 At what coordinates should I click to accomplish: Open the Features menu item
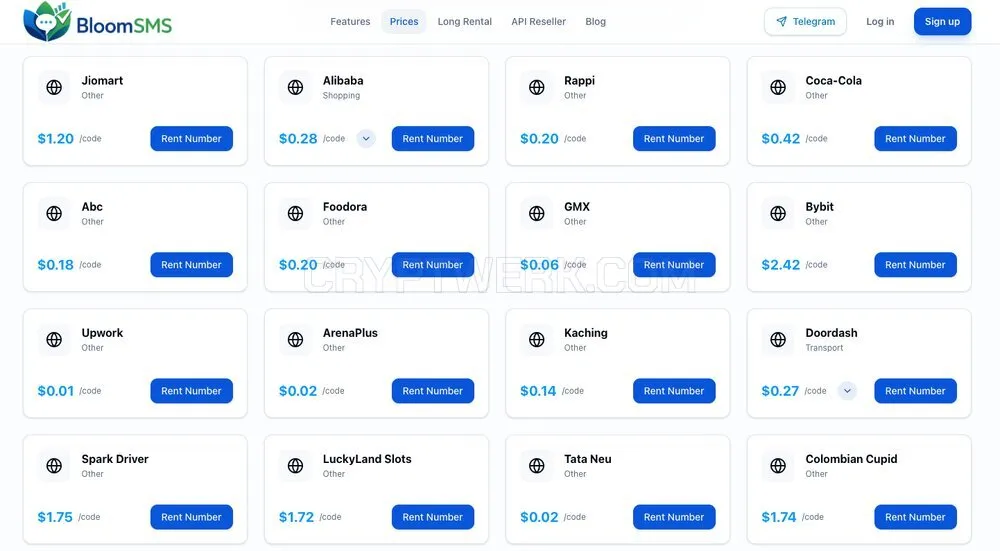pyautogui.click(x=350, y=22)
